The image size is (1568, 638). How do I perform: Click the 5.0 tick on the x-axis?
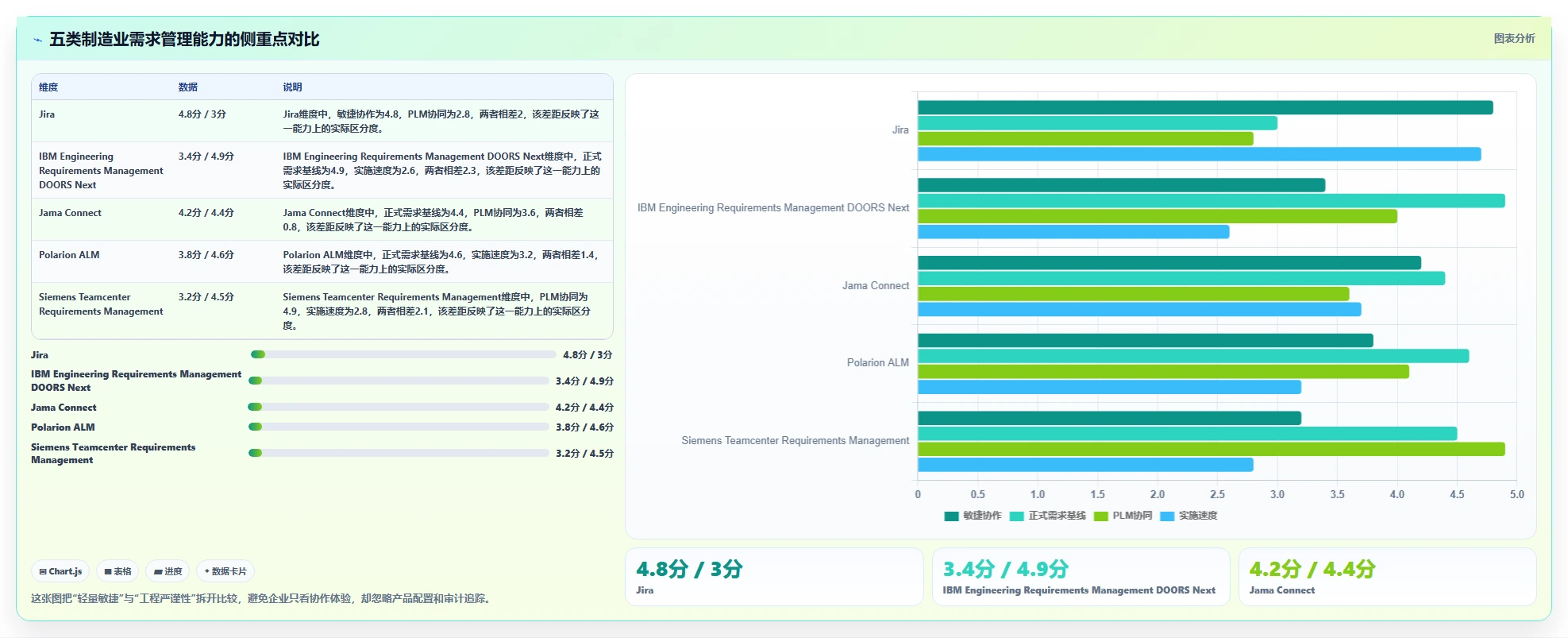point(1516,494)
